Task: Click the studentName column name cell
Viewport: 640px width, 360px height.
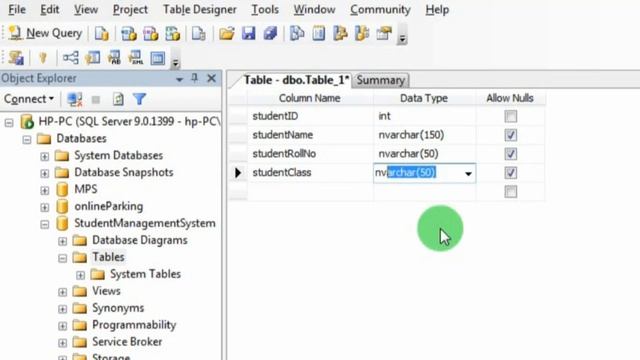Action: (x=310, y=135)
